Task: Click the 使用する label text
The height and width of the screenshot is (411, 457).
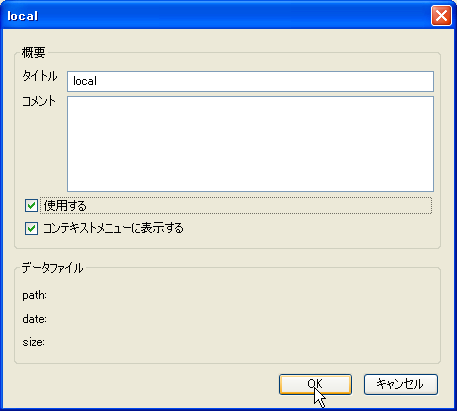Action: click(x=65, y=206)
